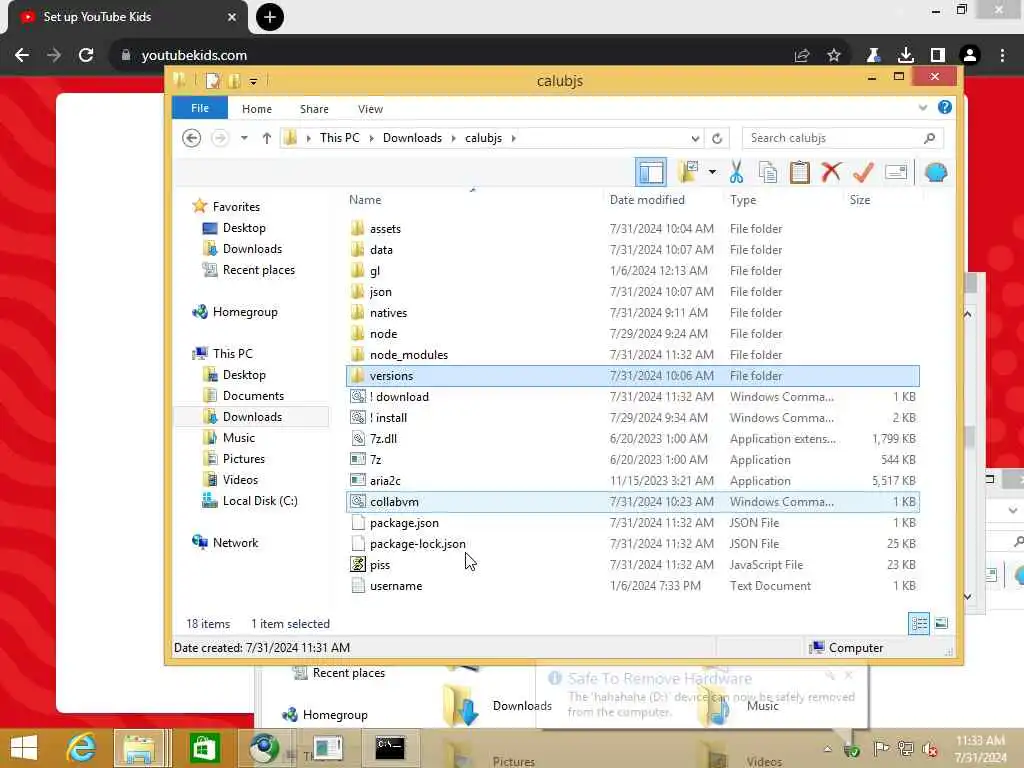
Task: Click the red X Delete toolbar icon
Action: pos(831,172)
